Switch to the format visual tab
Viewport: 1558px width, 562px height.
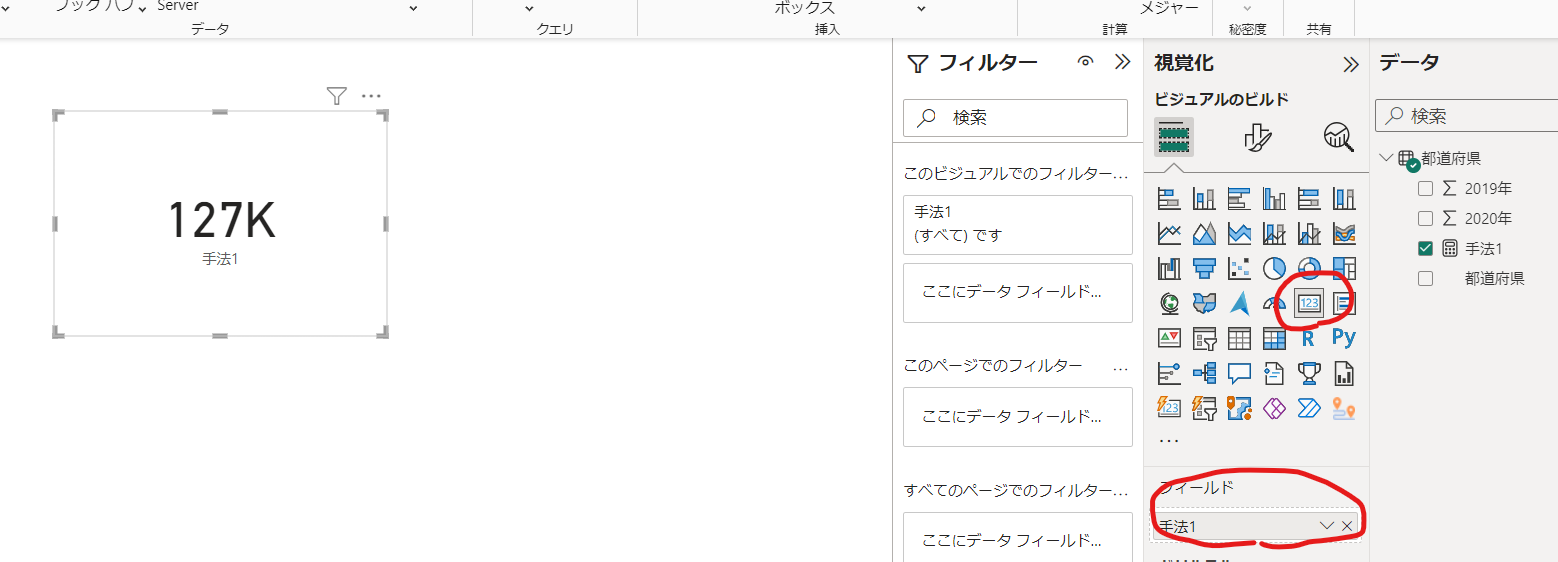(x=1256, y=137)
